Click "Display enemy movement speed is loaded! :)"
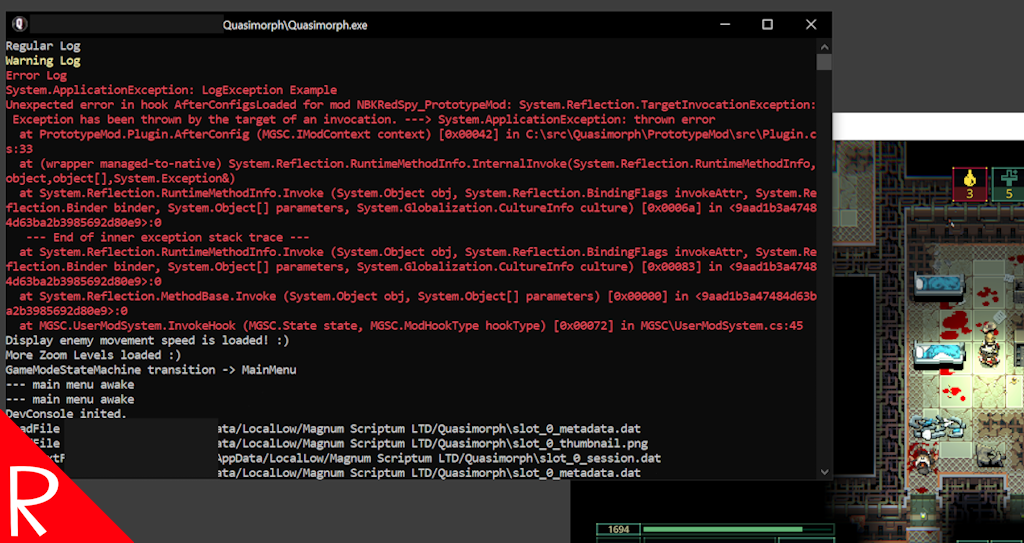 tap(147, 340)
